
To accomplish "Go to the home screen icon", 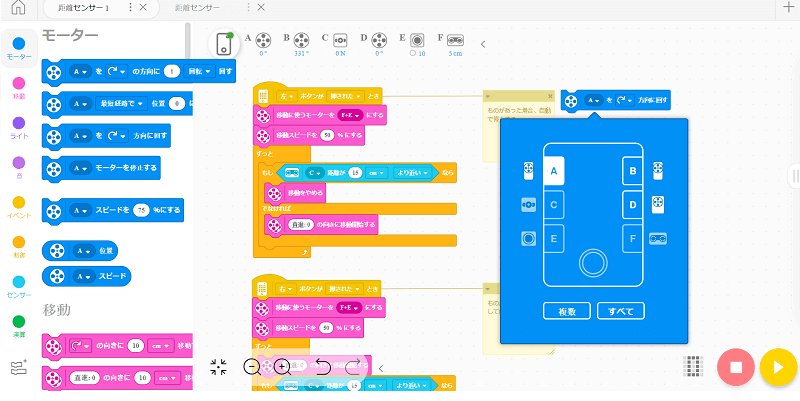I will click(x=17, y=7).
